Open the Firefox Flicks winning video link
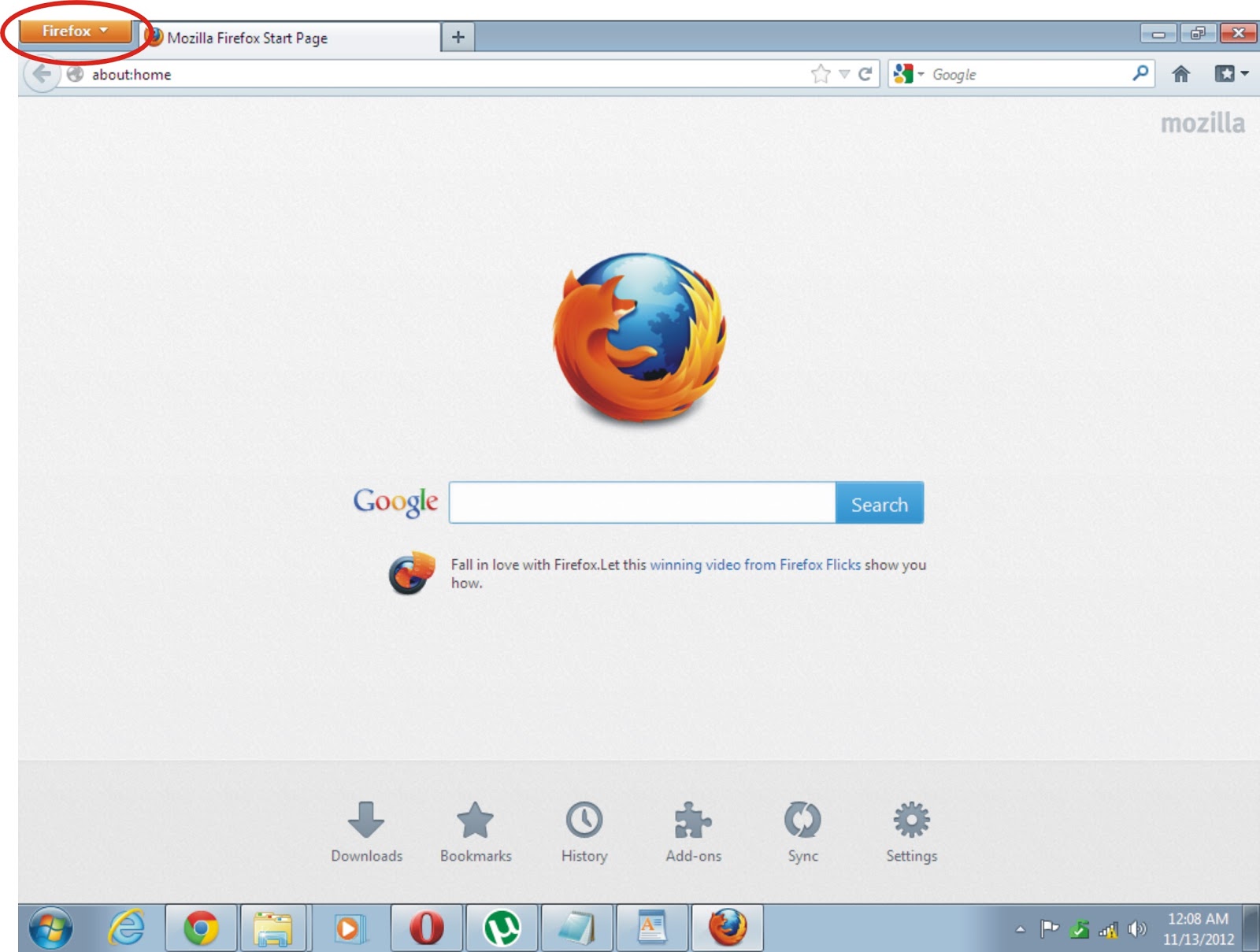The height and width of the screenshot is (952, 1260). [755, 565]
